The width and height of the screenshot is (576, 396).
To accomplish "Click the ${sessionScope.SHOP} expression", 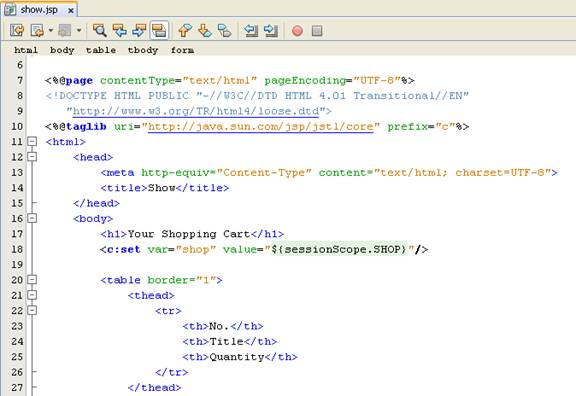I will 339,249.
